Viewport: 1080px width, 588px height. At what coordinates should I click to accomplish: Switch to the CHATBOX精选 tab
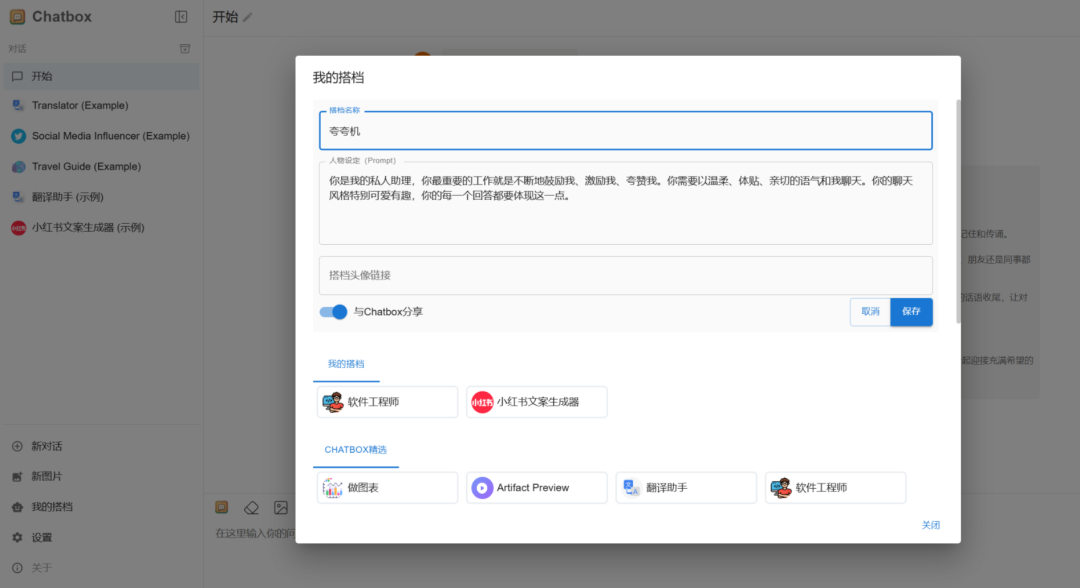click(x=355, y=450)
